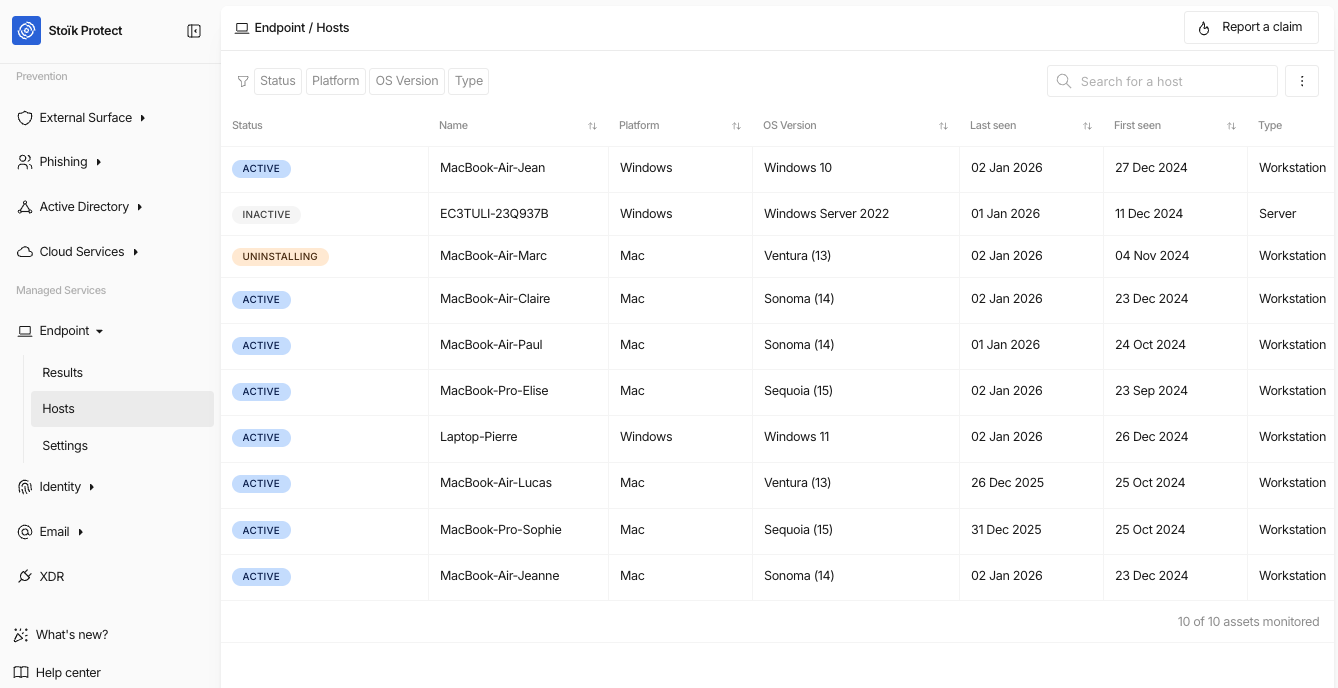Collapse the sidebar using the panel icon
The image size is (1338, 688).
pos(194,31)
